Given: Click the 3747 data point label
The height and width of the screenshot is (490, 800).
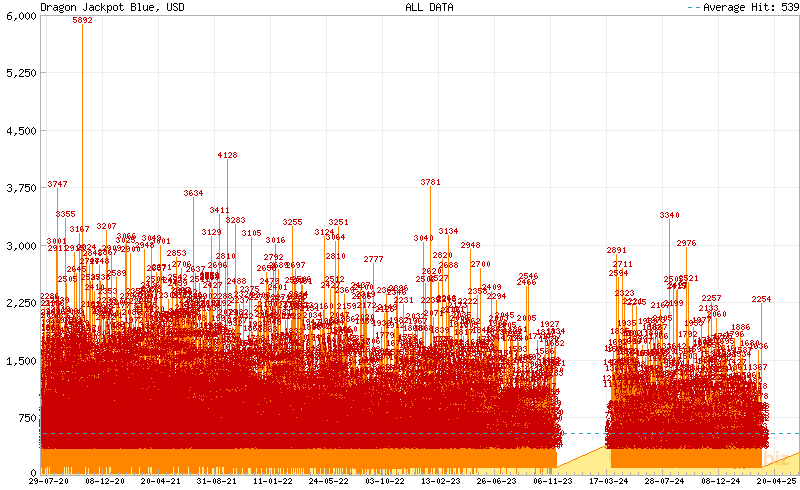Looking at the screenshot, I should pos(57,184).
